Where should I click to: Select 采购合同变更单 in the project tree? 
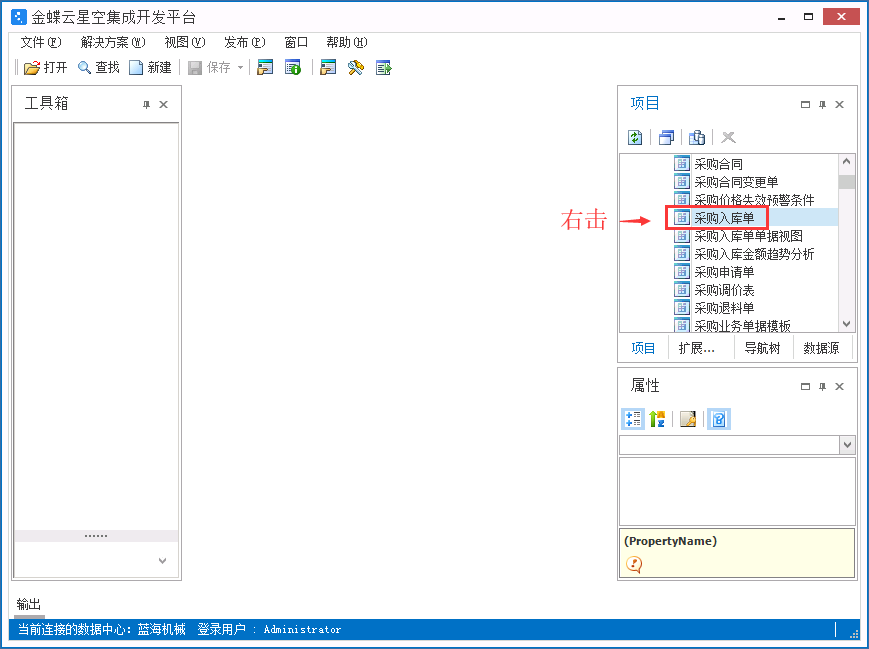pyautogui.click(x=736, y=182)
